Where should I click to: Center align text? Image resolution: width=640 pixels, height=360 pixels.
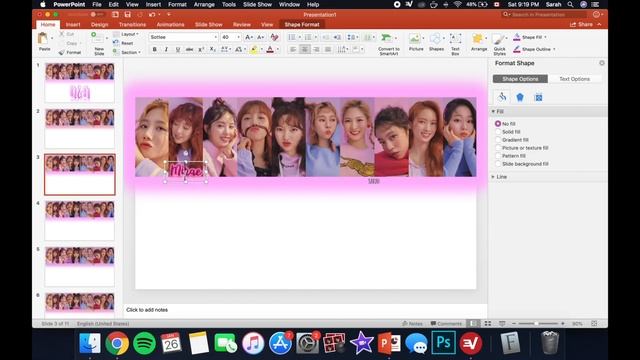304,49
